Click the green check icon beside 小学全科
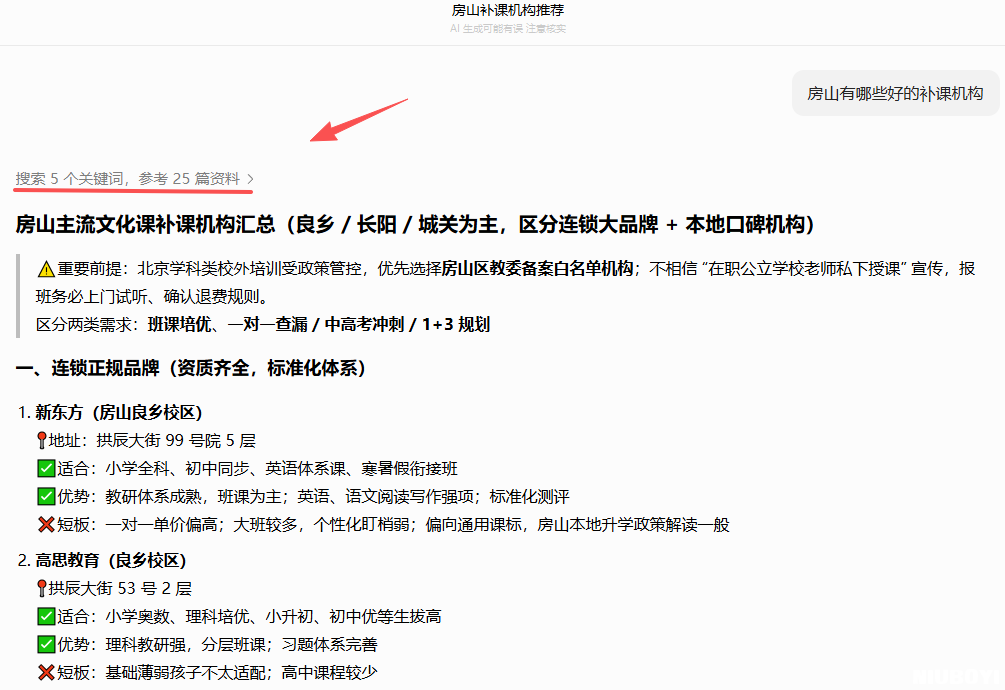The width and height of the screenshot is (1005, 690). click(x=46, y=468)
